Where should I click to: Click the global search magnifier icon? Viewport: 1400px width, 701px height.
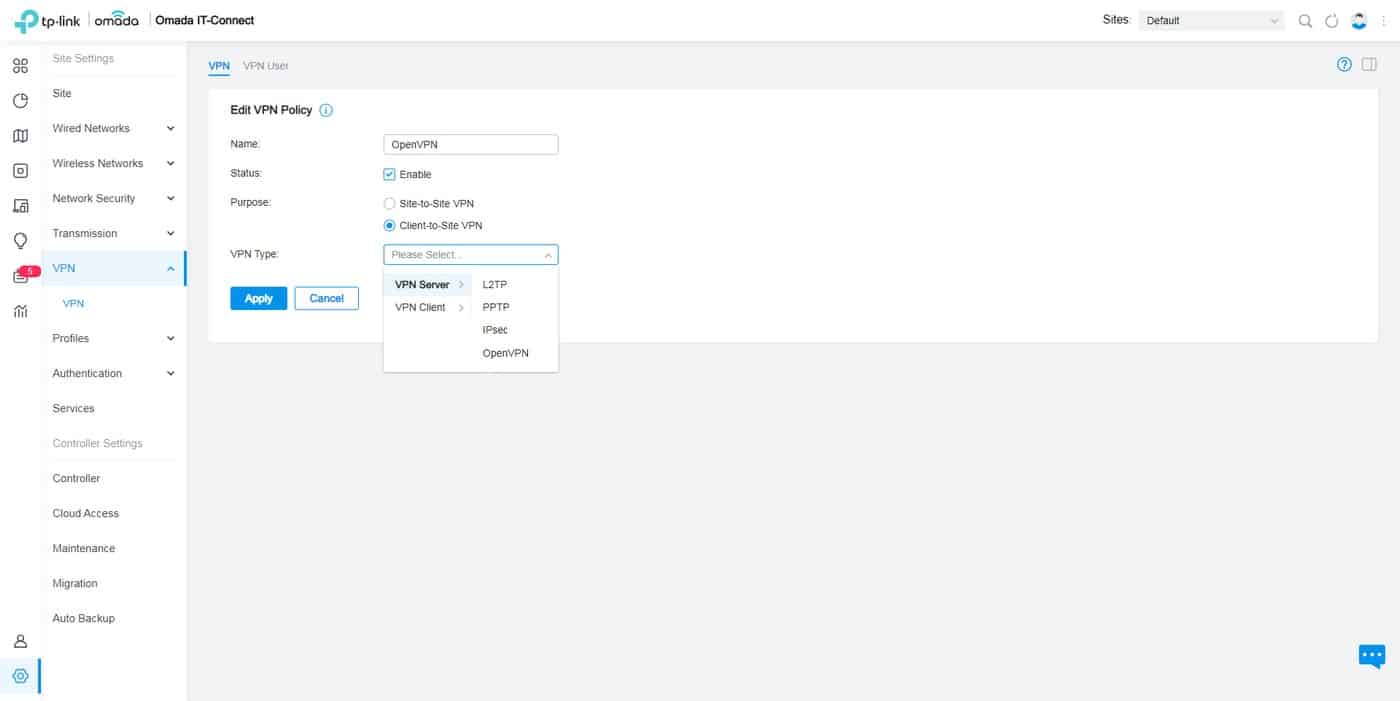tap(1305, 20)
